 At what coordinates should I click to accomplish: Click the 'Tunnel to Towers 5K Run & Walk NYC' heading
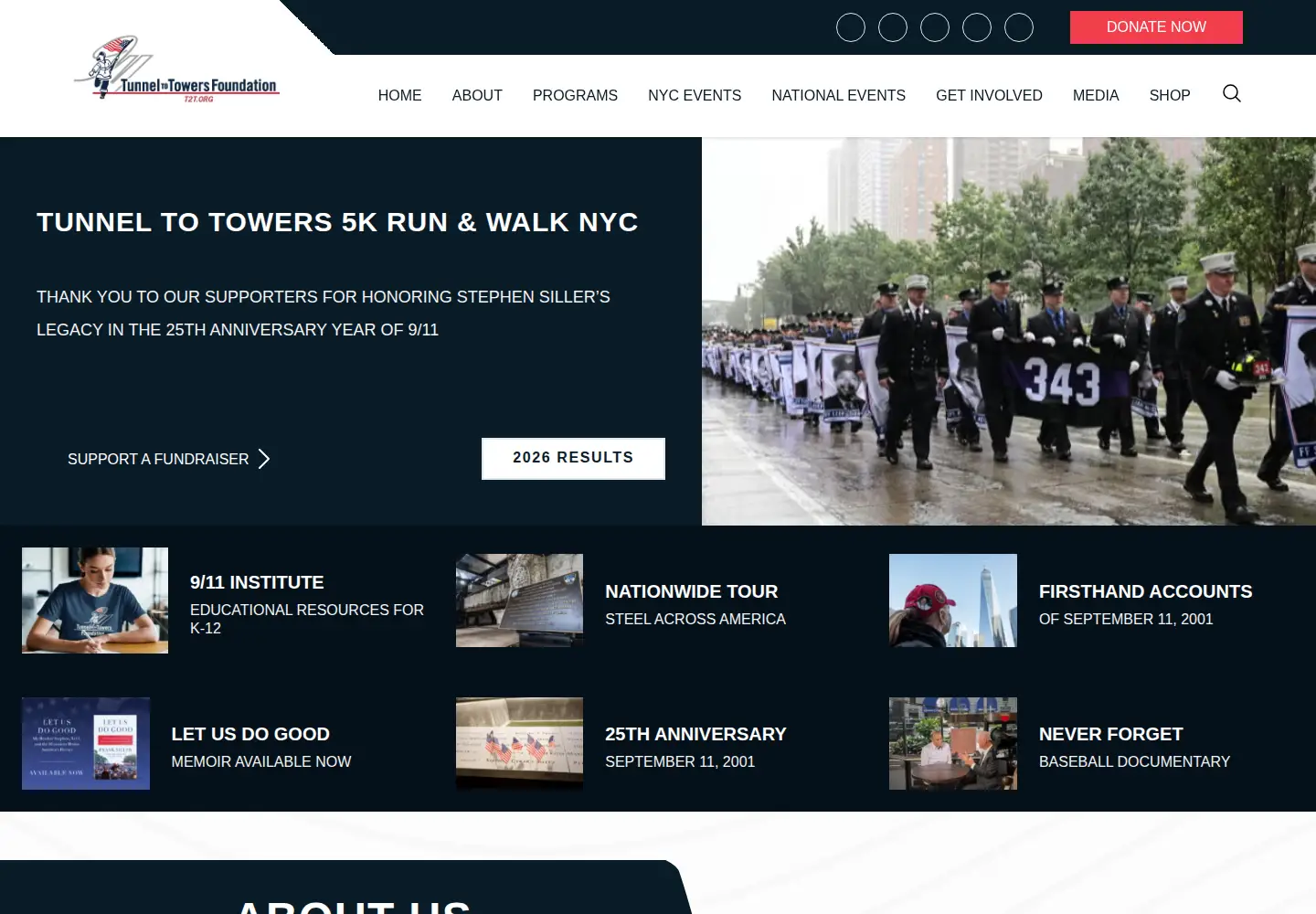pyautogui.click(x=337, y=222)
